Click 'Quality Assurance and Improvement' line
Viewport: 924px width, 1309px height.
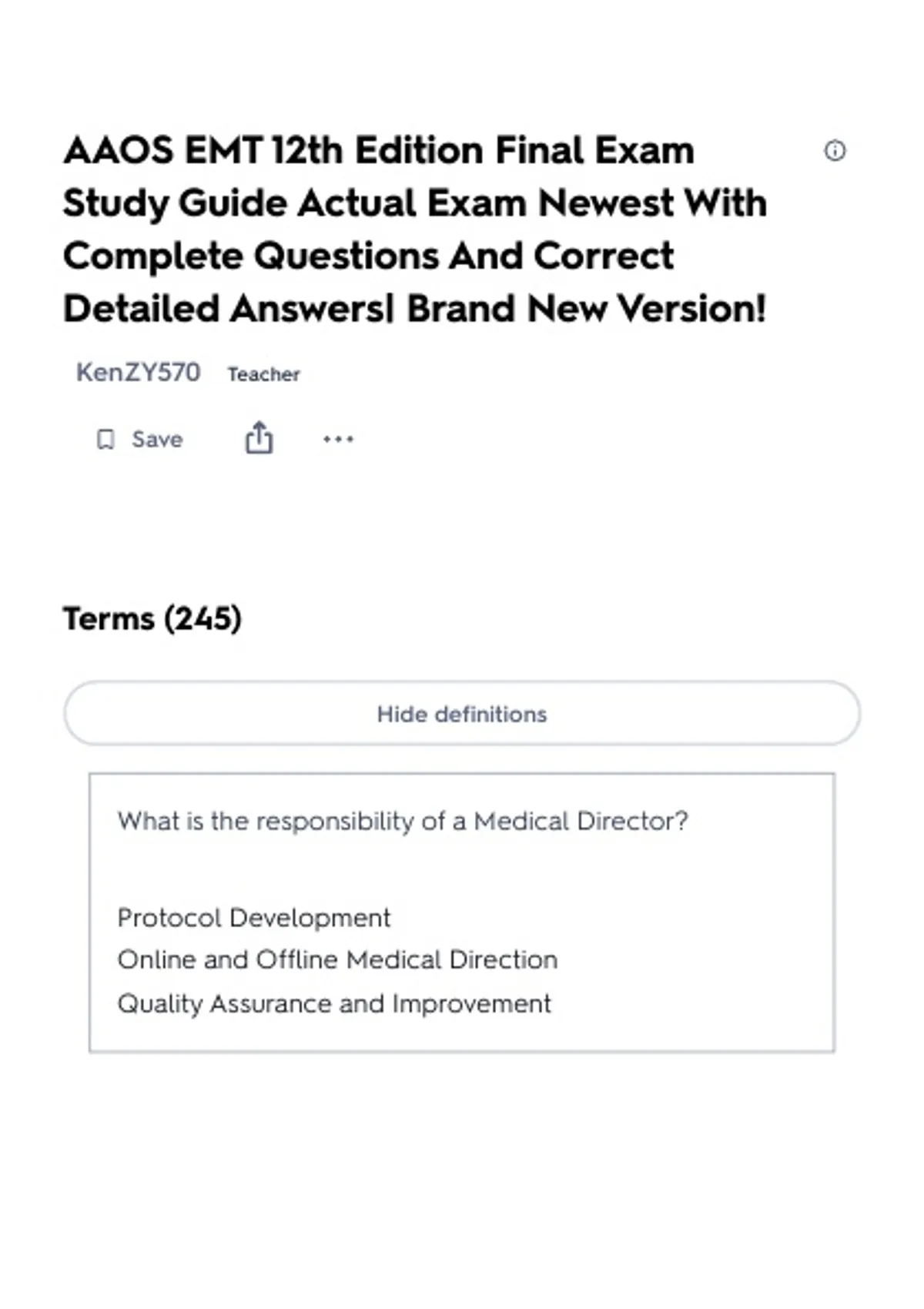334,1004
